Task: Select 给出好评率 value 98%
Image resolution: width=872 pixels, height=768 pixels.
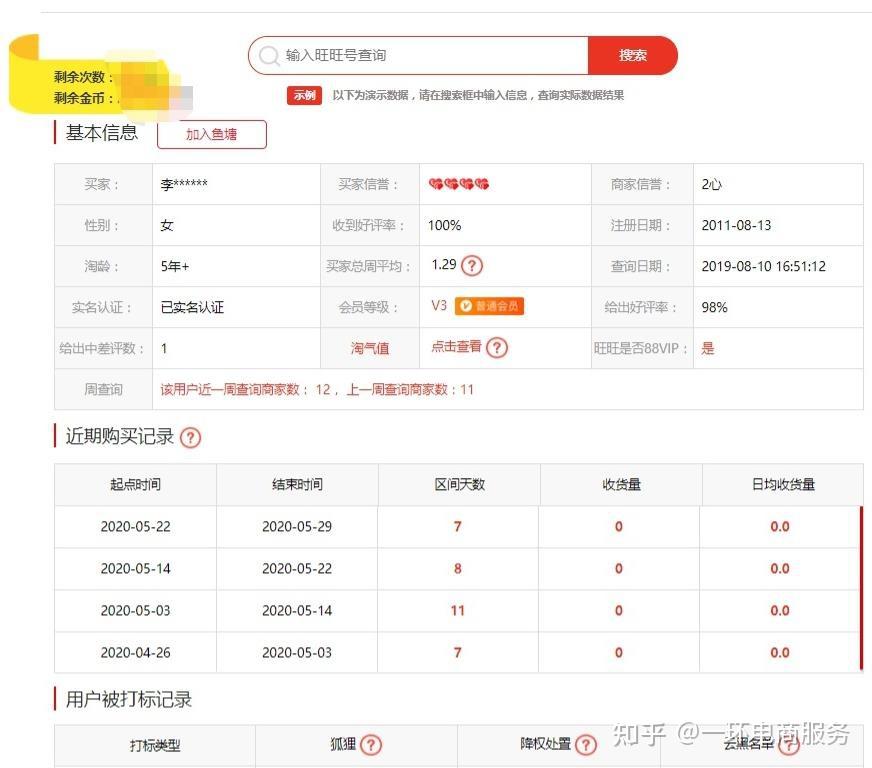Action: (715, 307)
